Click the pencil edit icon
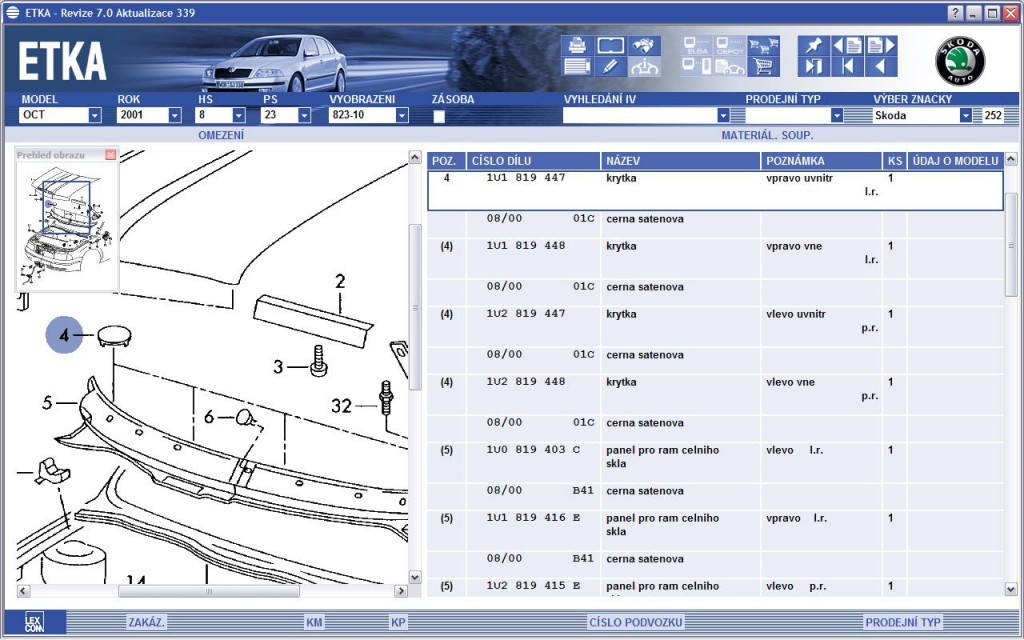This screenshot has height=640, width=1024. [611, 67]
